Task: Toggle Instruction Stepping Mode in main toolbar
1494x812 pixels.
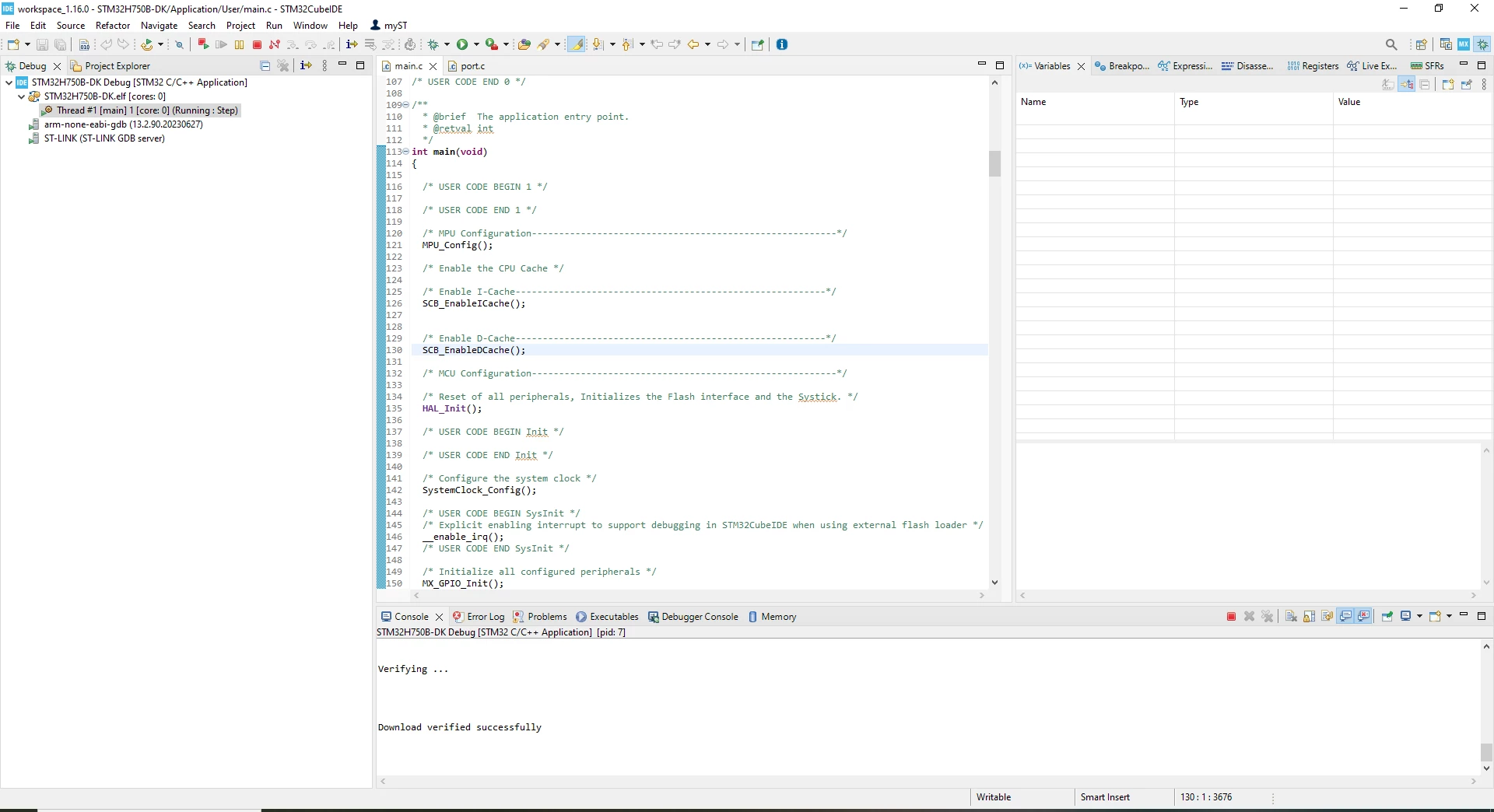Action: (x=352, y=44)
